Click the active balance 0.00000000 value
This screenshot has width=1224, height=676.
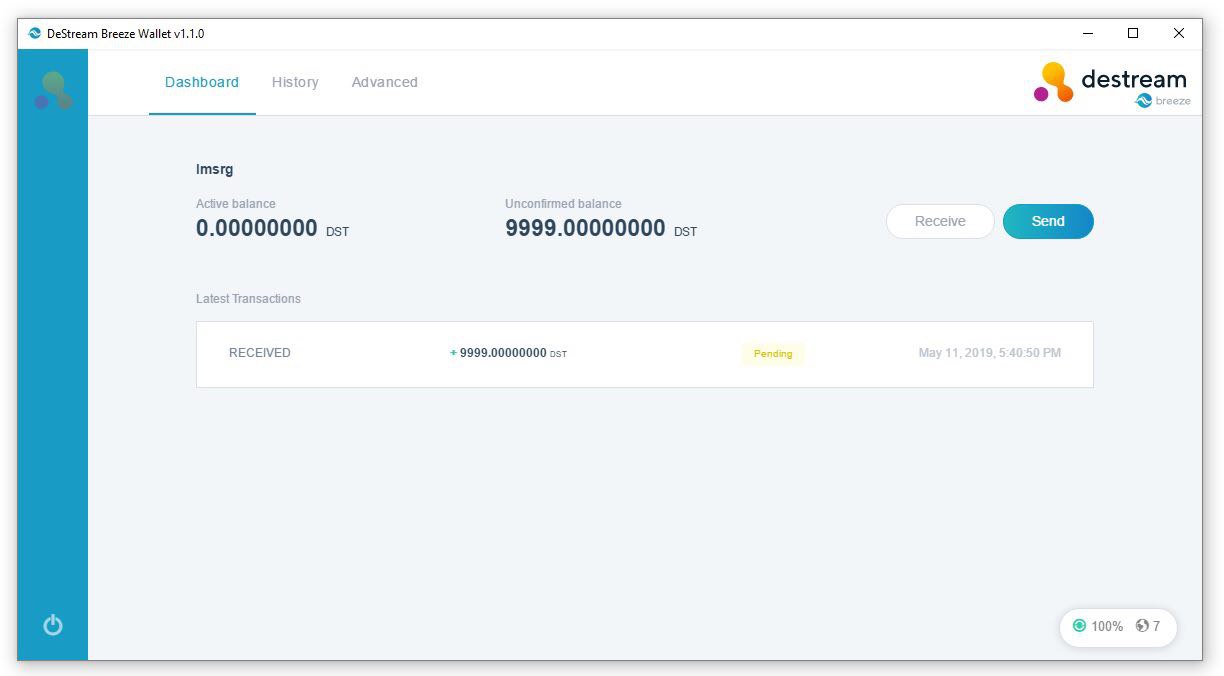pyautogui.click(x=257, y=228)
